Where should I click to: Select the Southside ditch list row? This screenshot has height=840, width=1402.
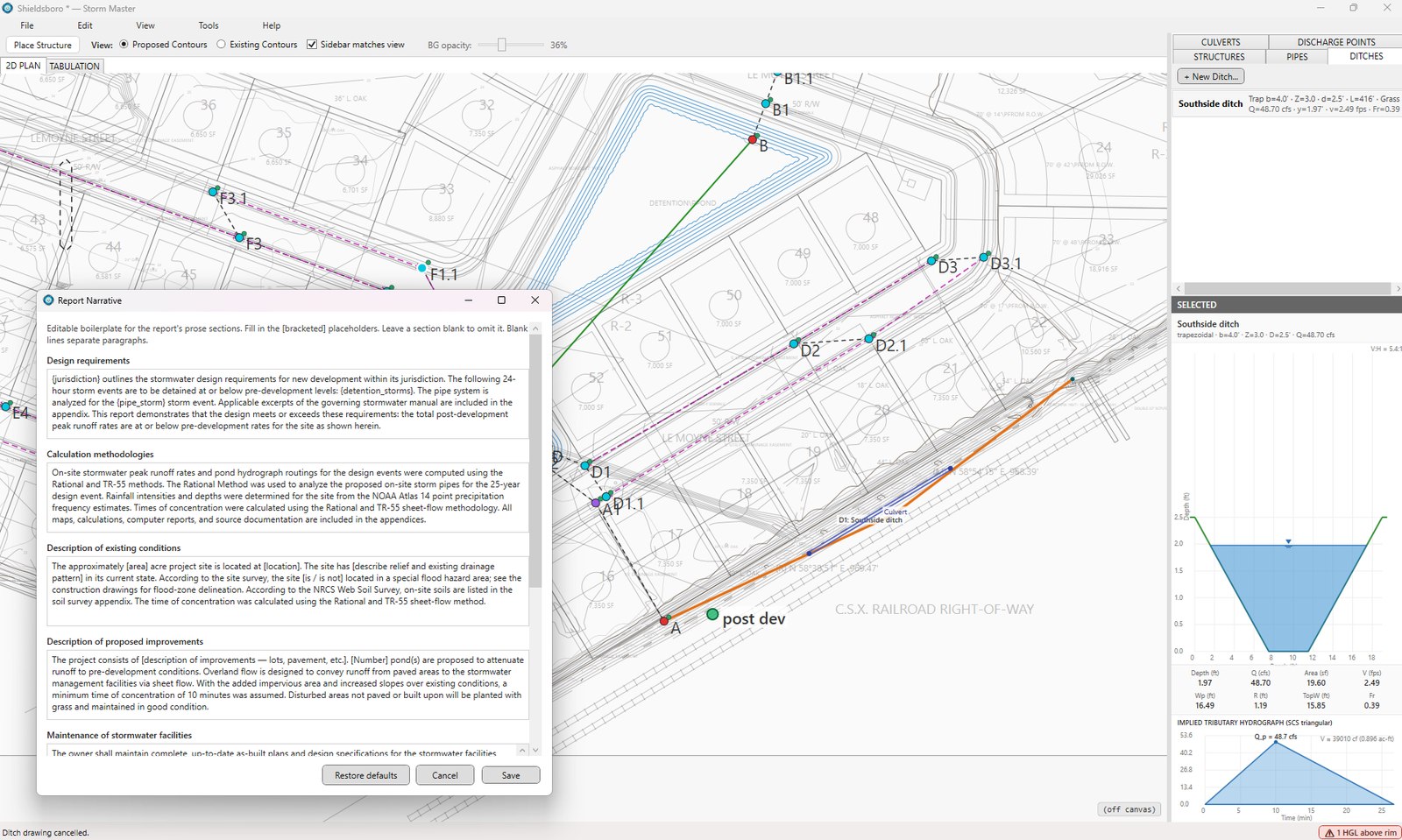[x=1287, y=103]
